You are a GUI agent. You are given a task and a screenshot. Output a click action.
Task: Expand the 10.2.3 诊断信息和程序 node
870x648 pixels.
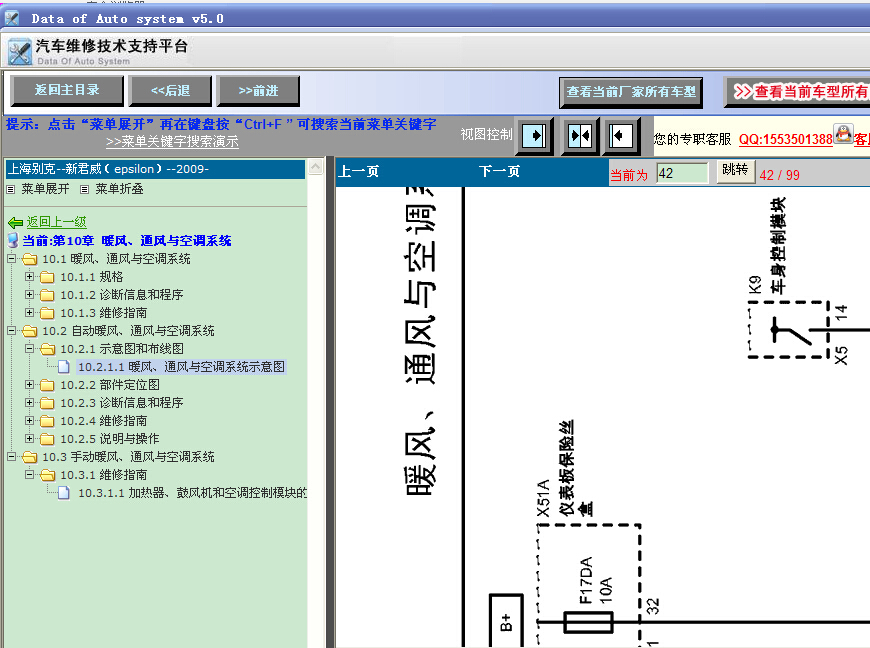pos(29,402)
